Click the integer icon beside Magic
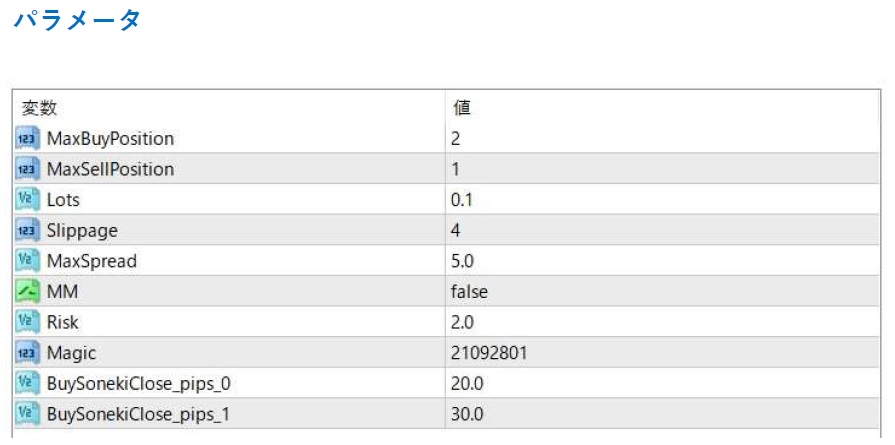 coord(27,352)
